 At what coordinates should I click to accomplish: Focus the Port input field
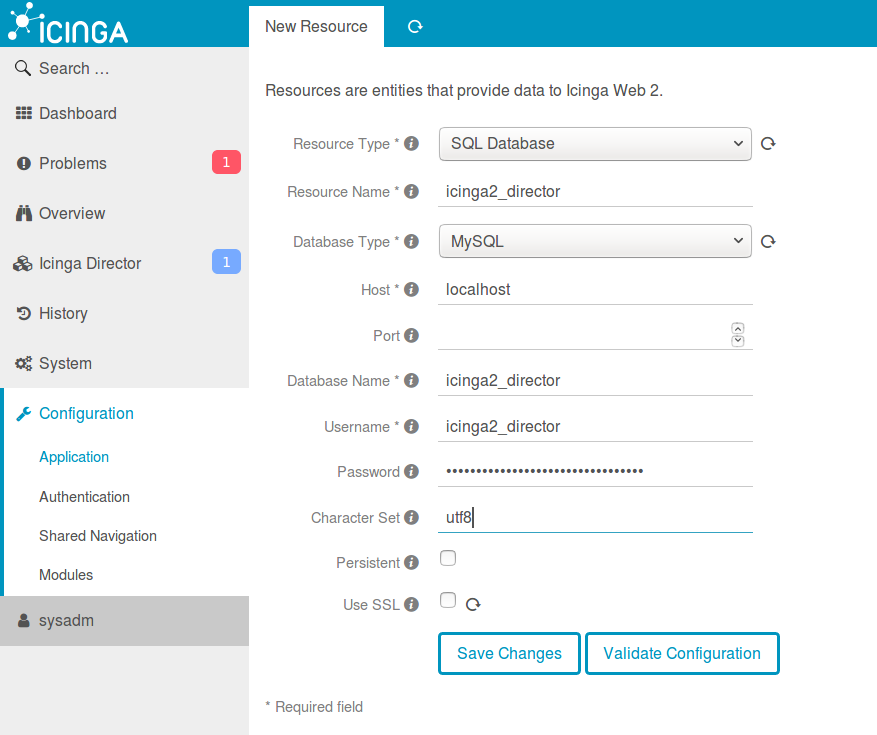(x=595, y=336)
